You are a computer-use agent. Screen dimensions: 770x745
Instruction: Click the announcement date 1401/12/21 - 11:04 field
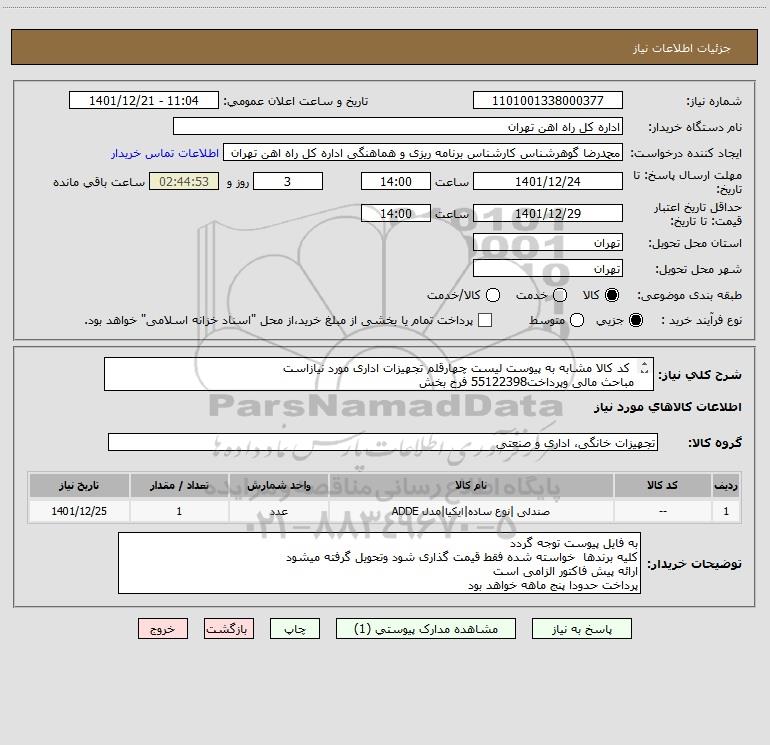click(144, 100)
